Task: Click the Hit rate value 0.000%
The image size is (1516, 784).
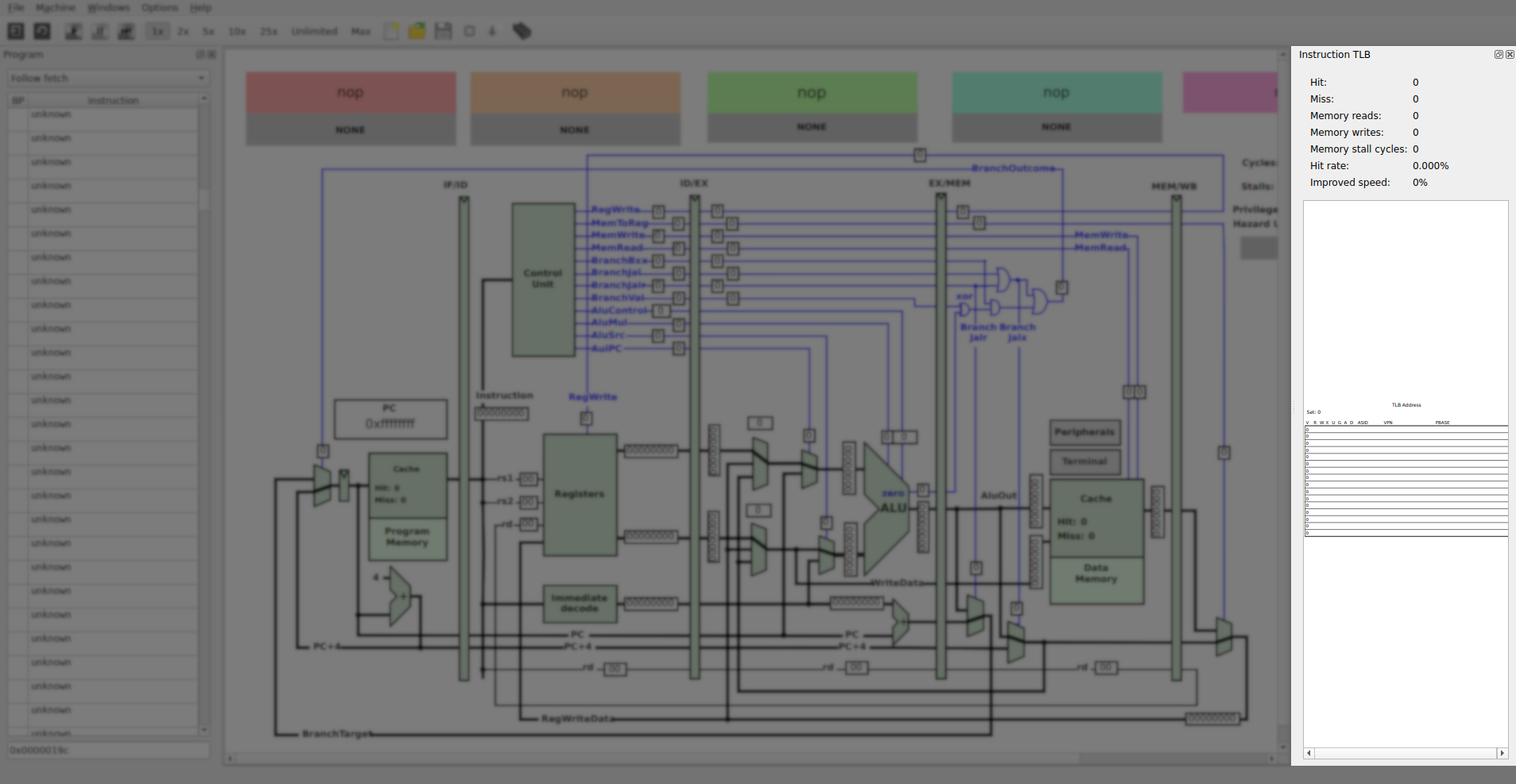Action: (x=1430, y=166)
